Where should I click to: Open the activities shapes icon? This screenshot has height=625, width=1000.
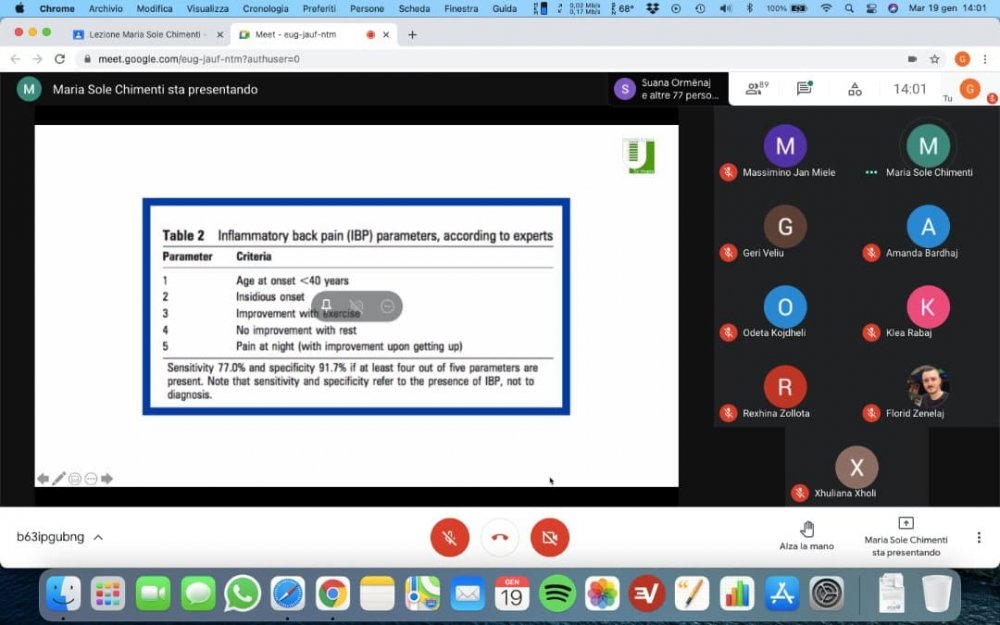855,89
